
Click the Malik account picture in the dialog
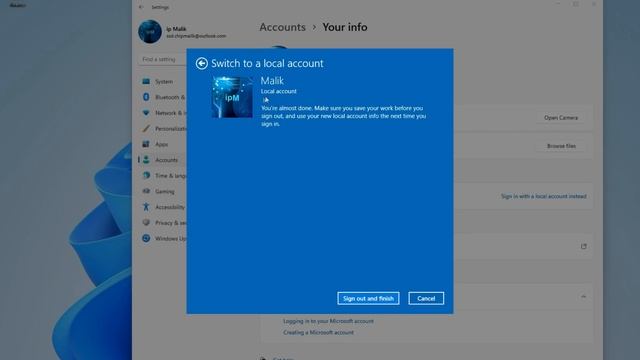point(232,97)
